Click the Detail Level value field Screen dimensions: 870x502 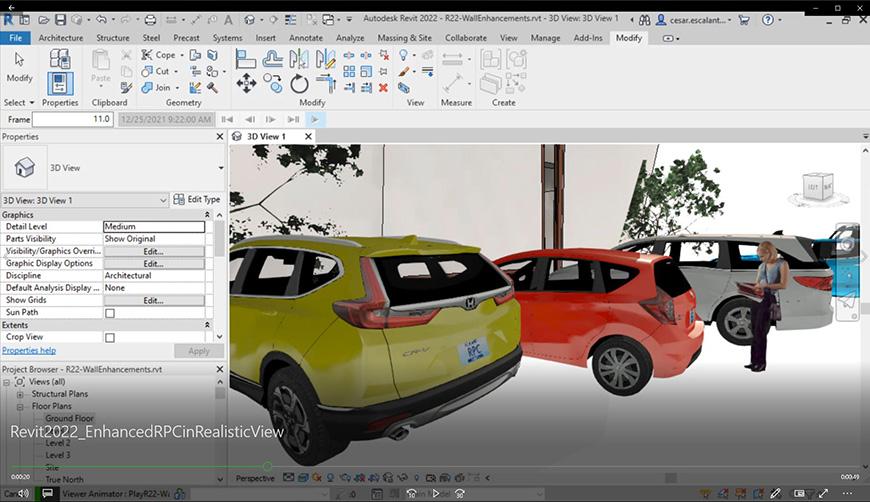[x=154, y=226]
